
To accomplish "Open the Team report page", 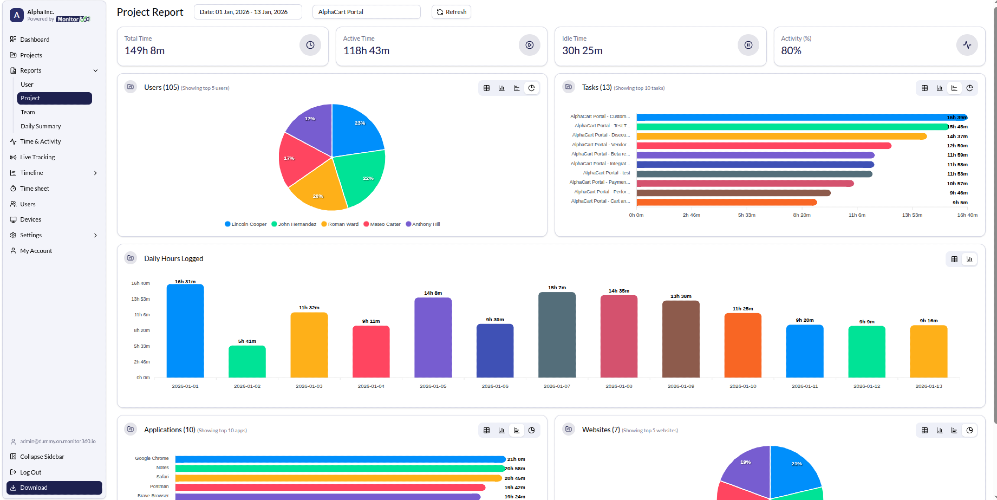I will [28, 112].
